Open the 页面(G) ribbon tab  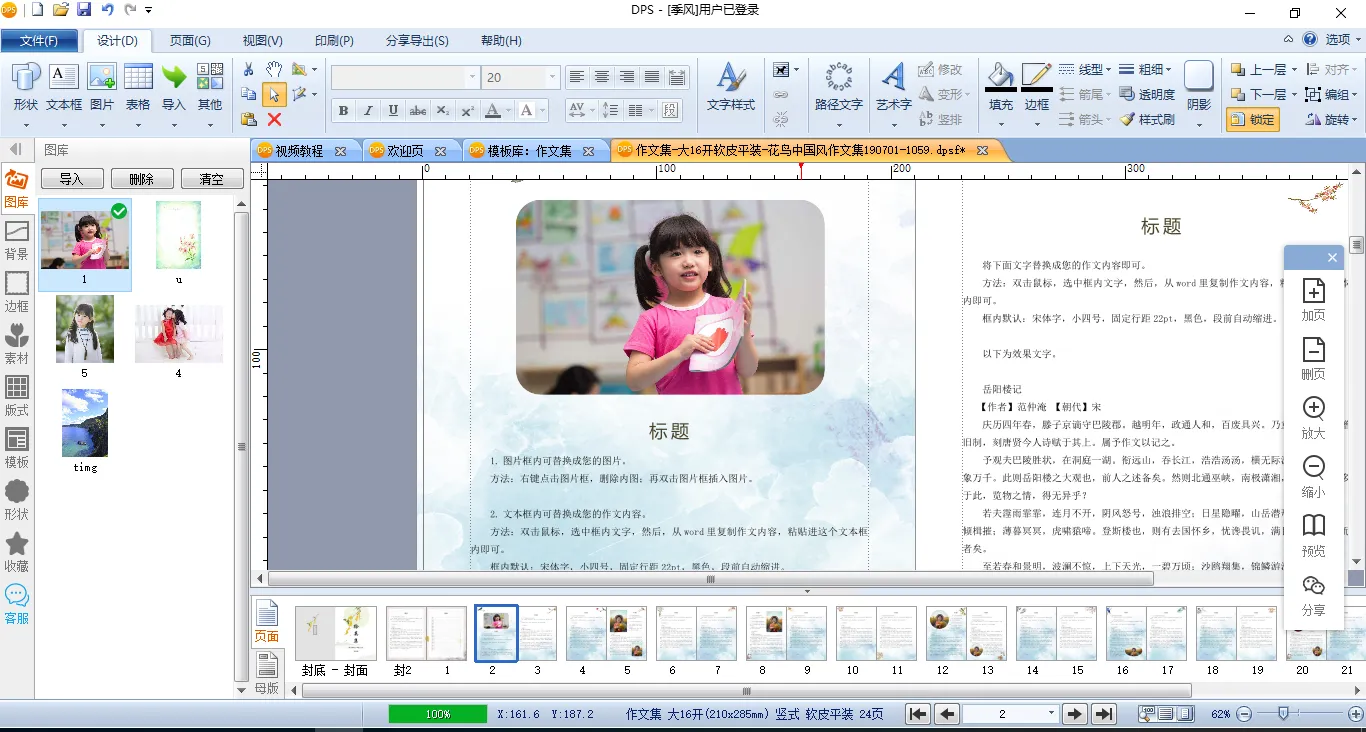click(x=189, y=41)
